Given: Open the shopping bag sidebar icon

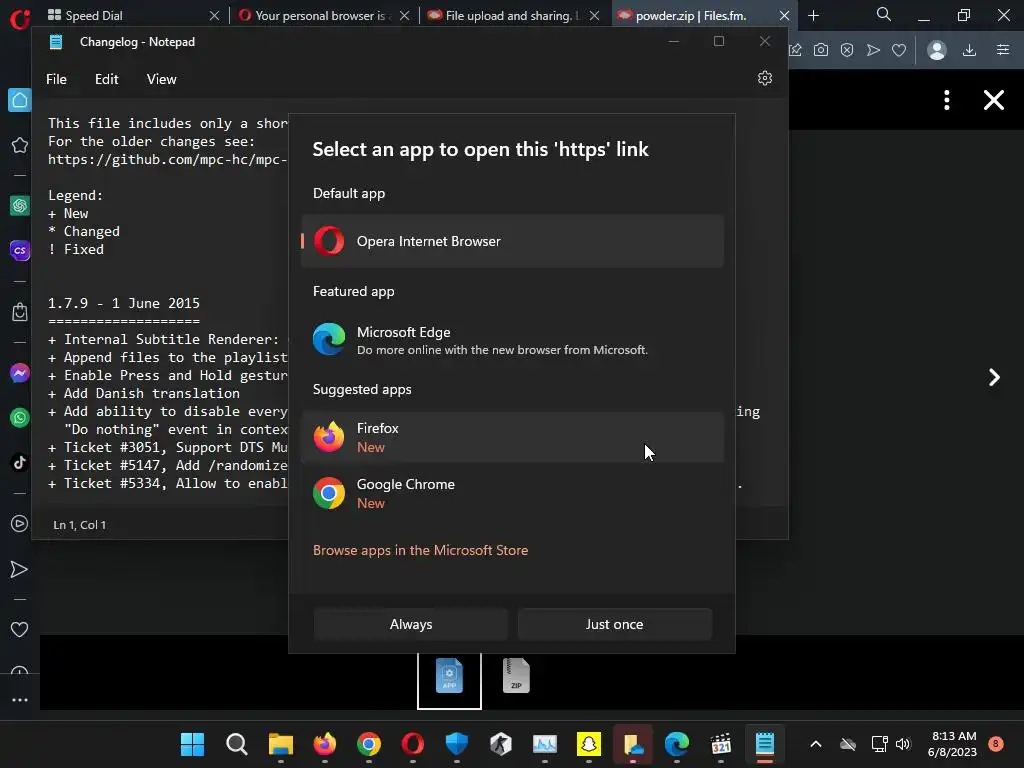Looking at the screenshot, I should click(x=20, y=312).
